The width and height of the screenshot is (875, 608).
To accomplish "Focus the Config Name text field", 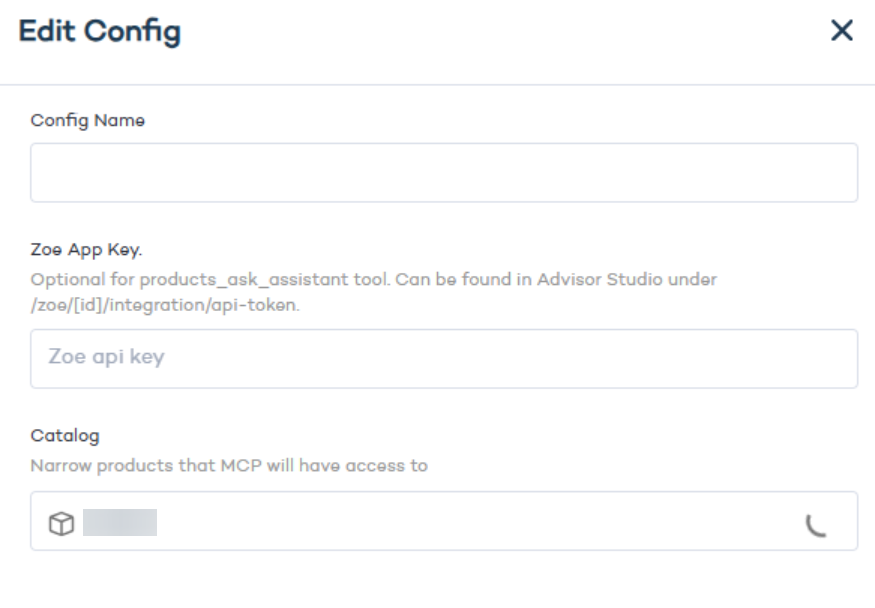I will click(x=443, y=172).
